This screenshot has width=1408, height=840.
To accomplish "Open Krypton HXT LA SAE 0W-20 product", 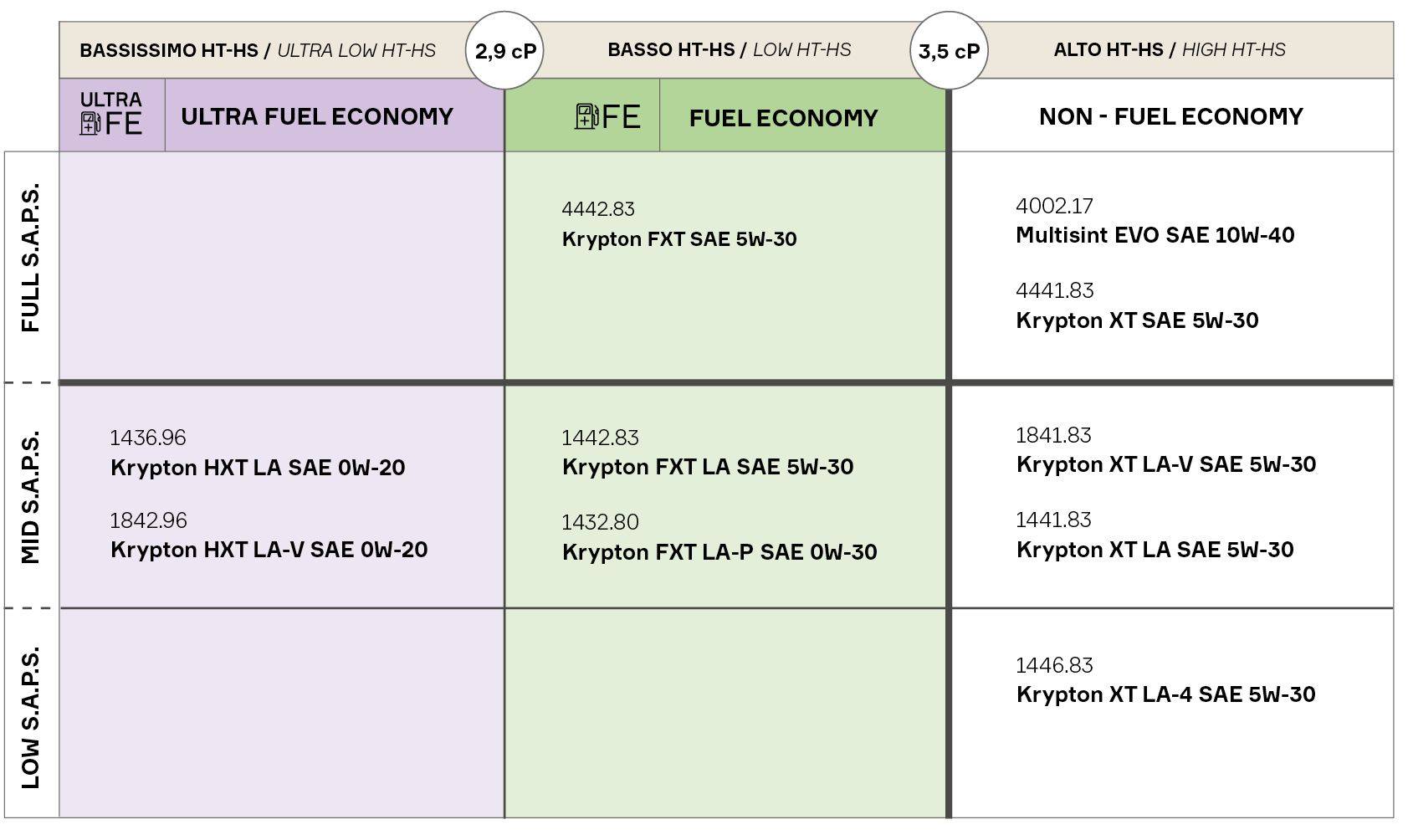I will 258,468.
